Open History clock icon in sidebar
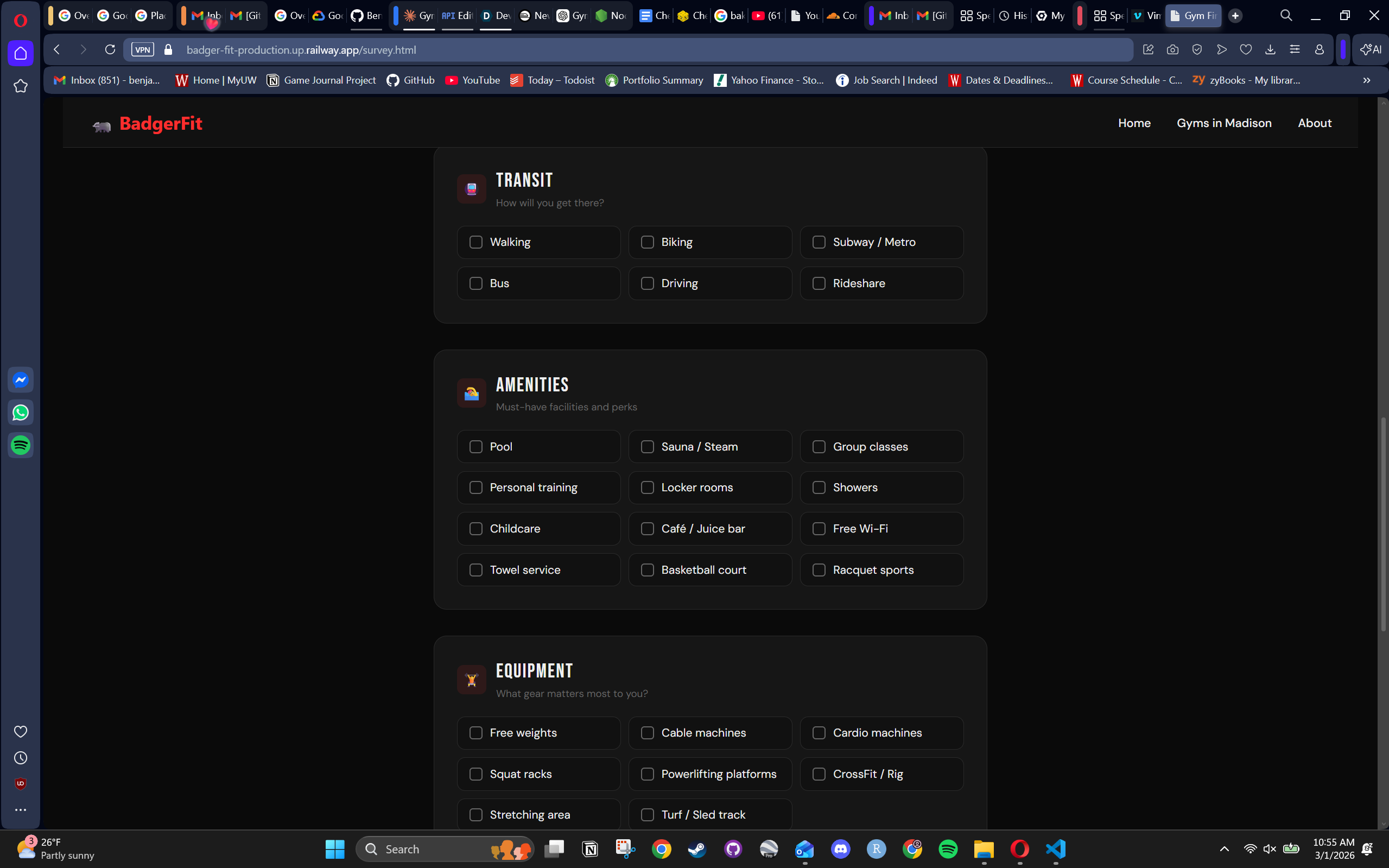This screenshot has height=868, width=1389. 21,758
